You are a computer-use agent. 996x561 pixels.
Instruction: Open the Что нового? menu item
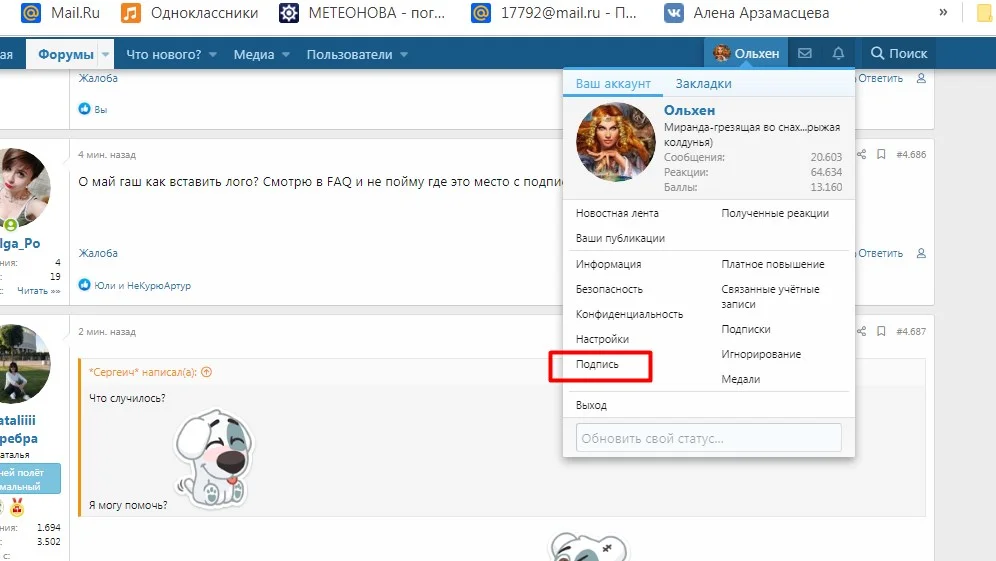click(x=163, y=55)
